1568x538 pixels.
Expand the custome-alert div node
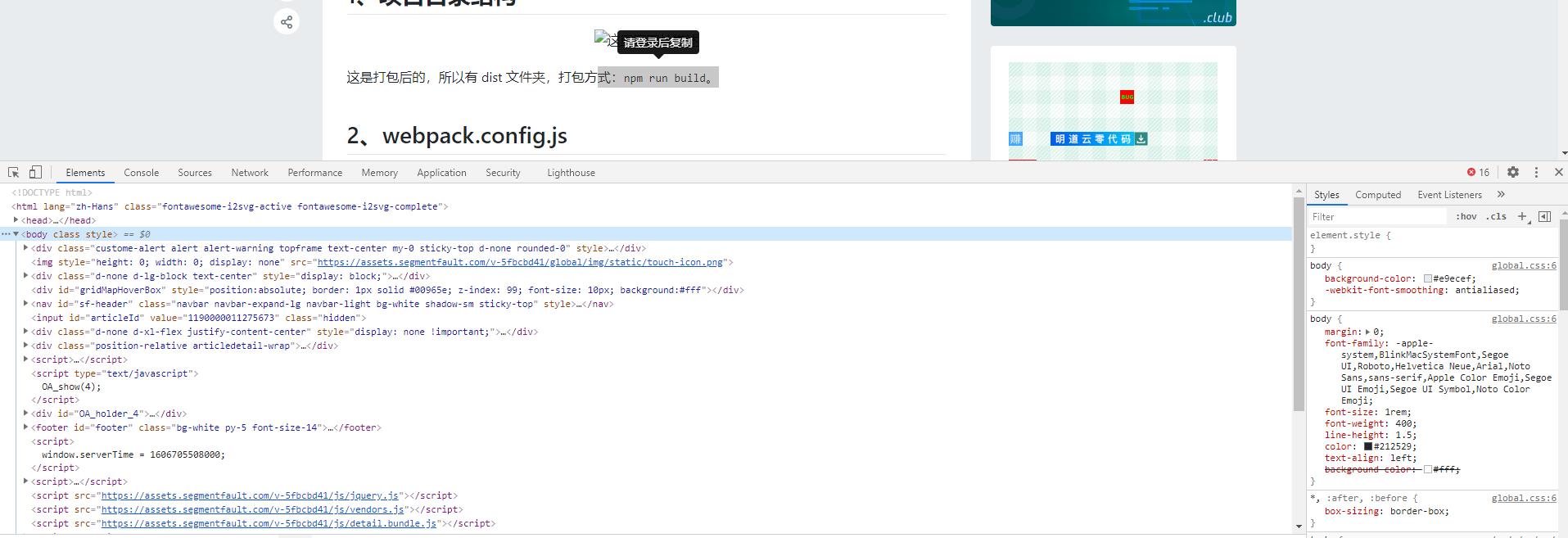tap(25, 248)
